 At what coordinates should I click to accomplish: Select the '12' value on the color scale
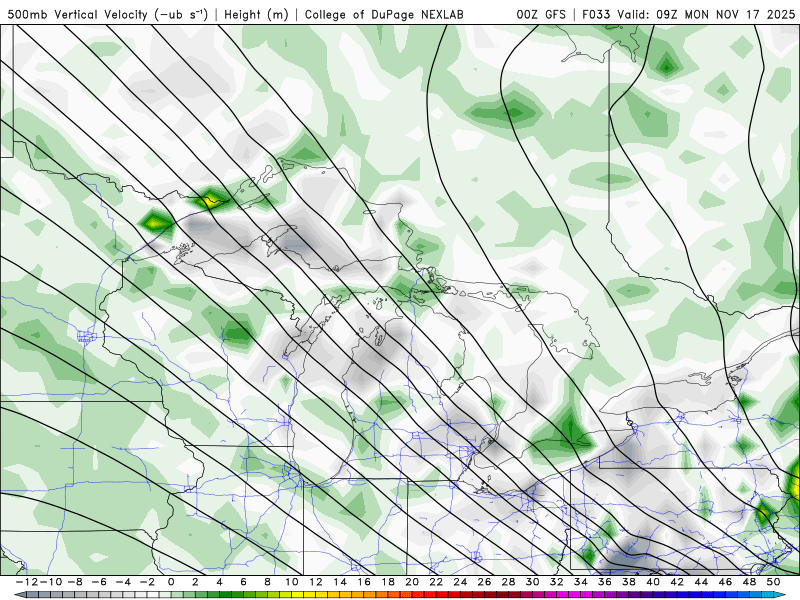(316, 582)
